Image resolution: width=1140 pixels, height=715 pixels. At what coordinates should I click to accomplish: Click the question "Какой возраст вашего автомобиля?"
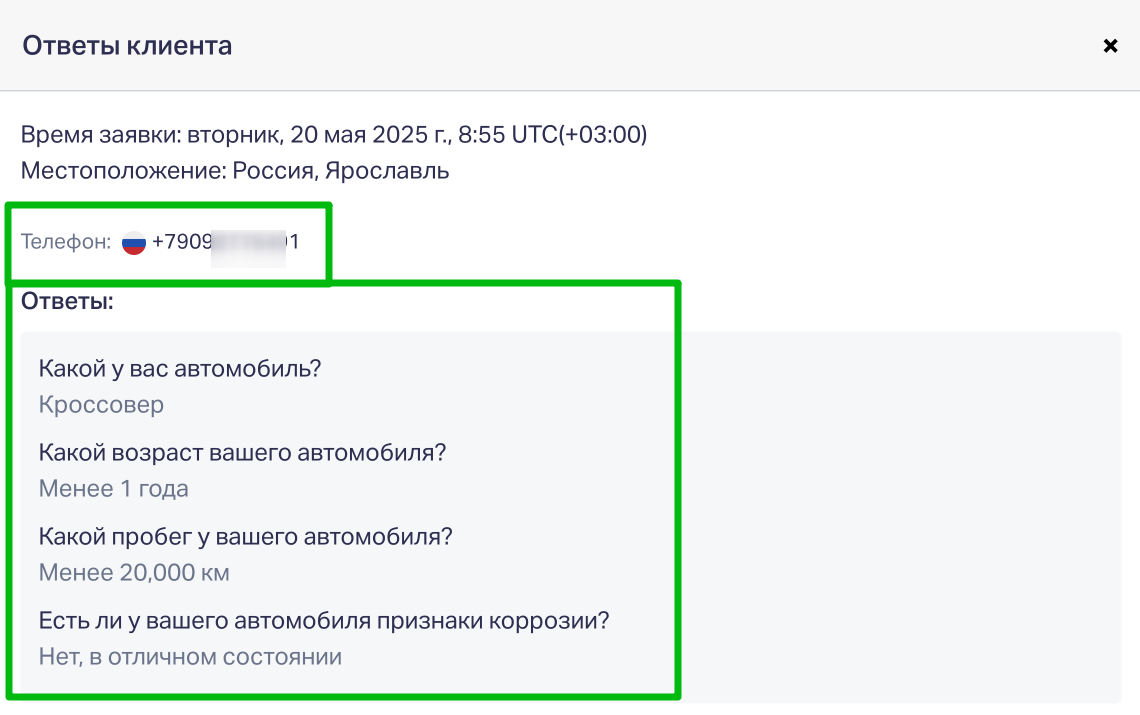(242, 452)
